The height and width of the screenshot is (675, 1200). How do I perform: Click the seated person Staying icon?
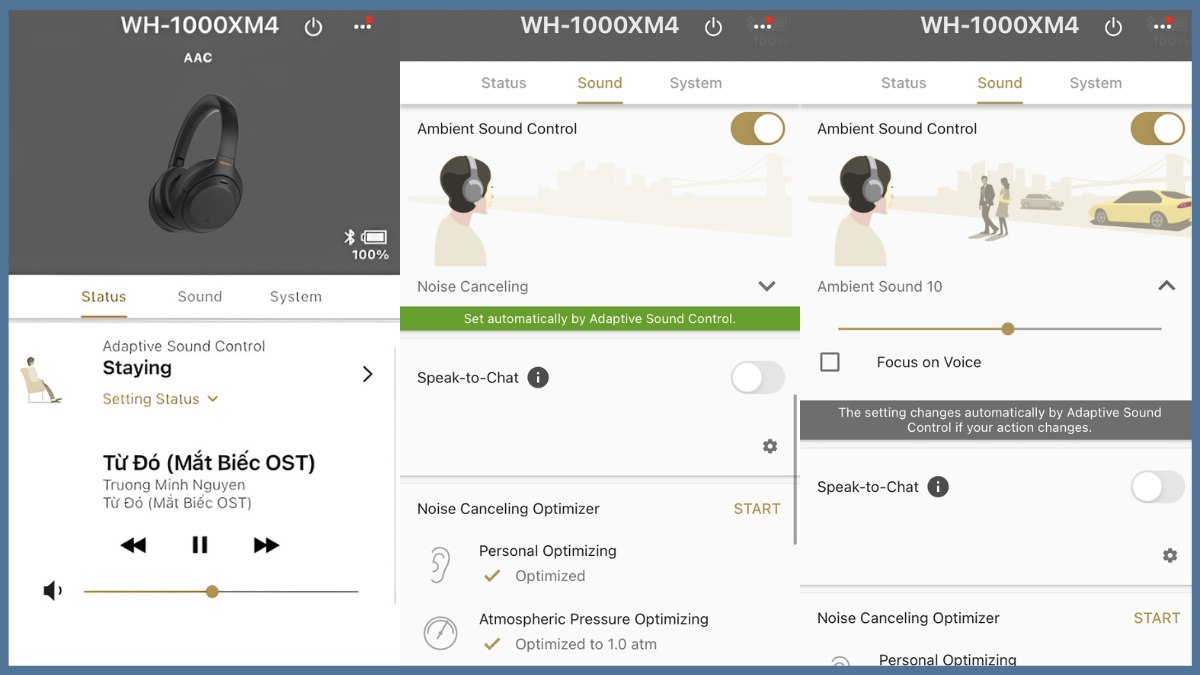[41, 380]
